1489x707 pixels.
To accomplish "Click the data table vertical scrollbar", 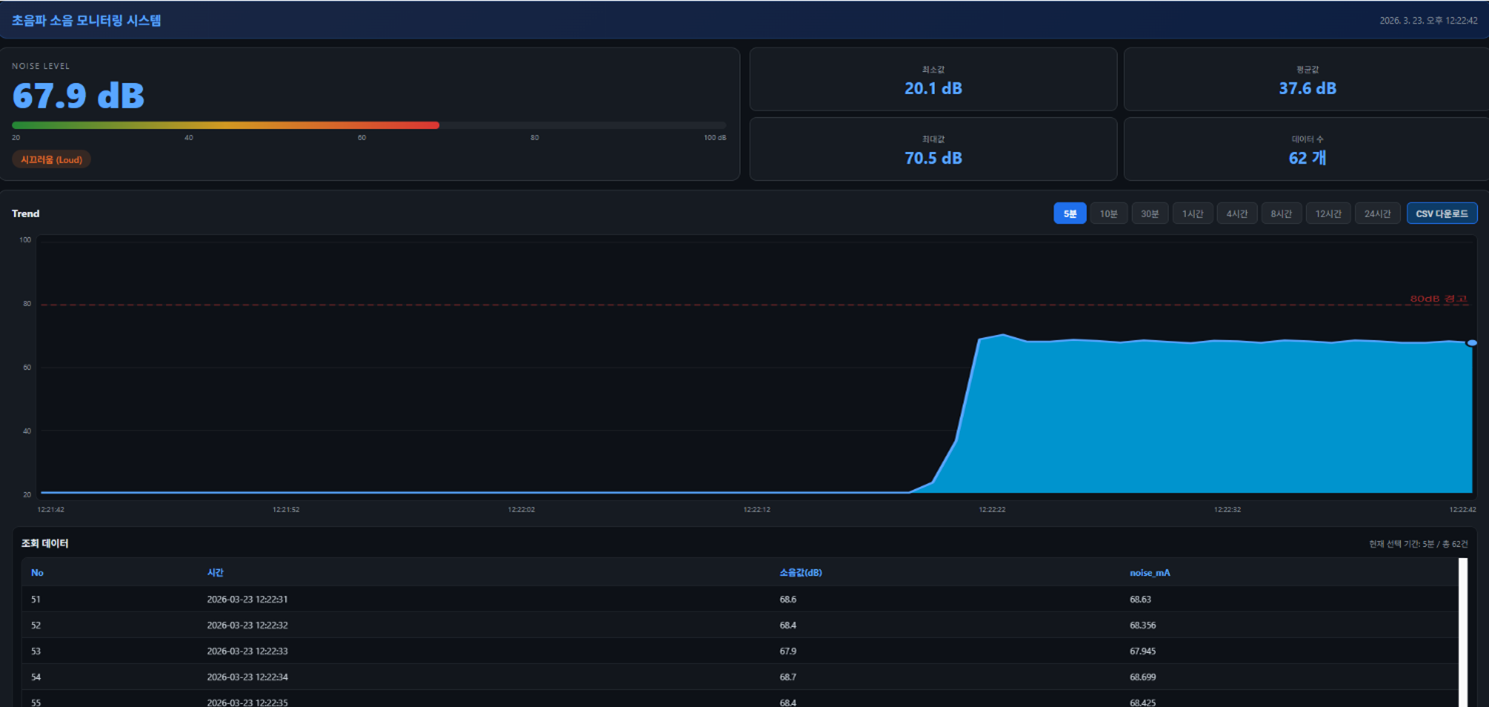I will pyautogui.click(x=1463, y=632).
